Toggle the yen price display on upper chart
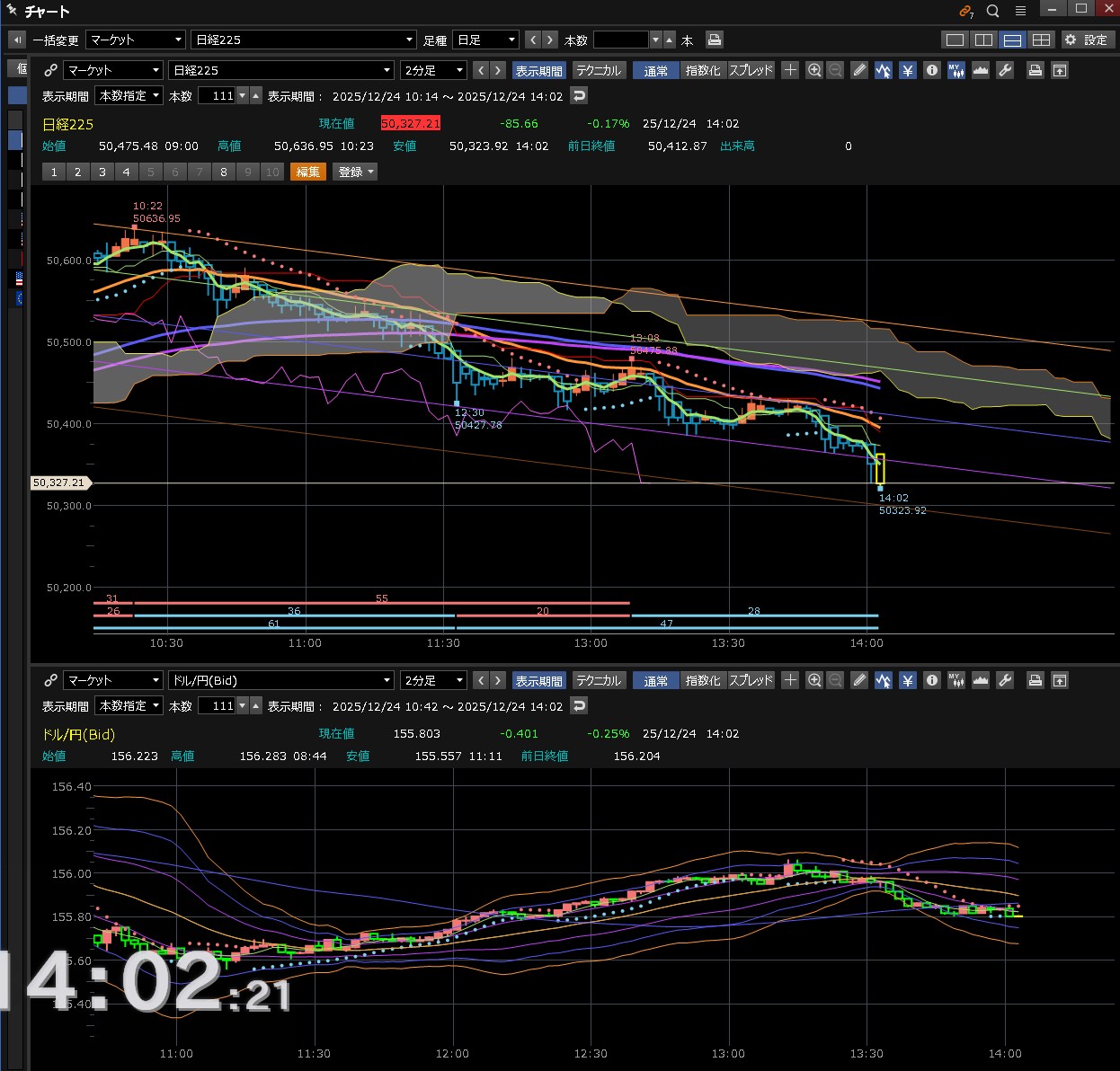This screenshot has width=1120, height=1071. click(x=908, y=70)
